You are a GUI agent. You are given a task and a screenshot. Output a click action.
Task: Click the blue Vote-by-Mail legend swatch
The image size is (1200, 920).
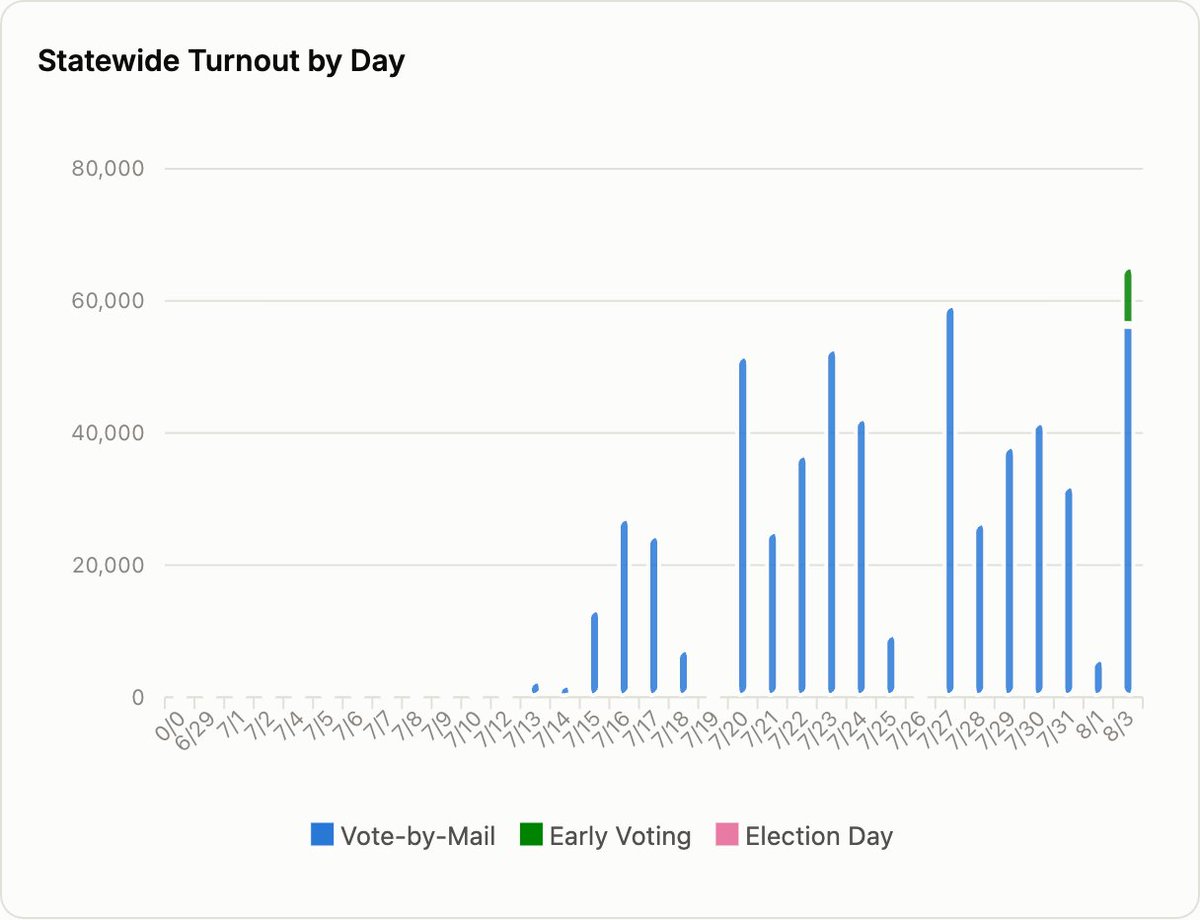click(321, 836)
